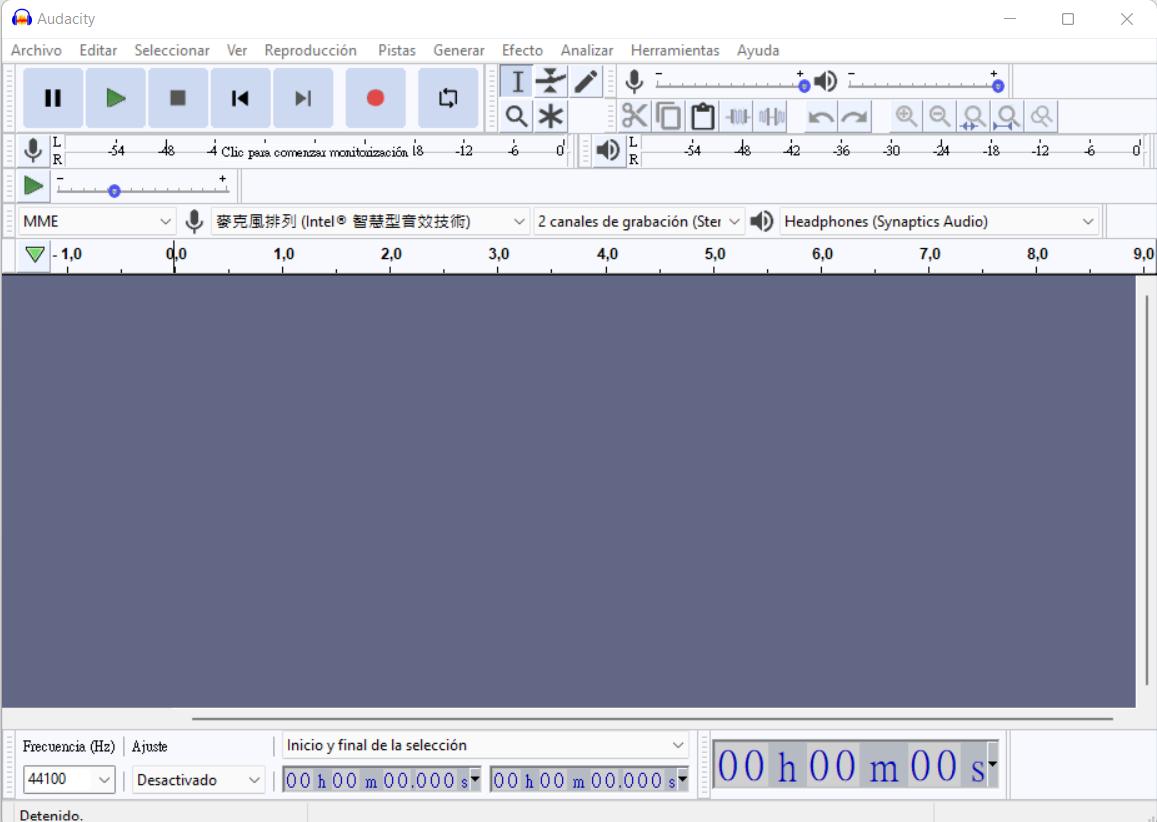
Task: Open the MME audio host dropdown
Action: [x=97, y=221]
